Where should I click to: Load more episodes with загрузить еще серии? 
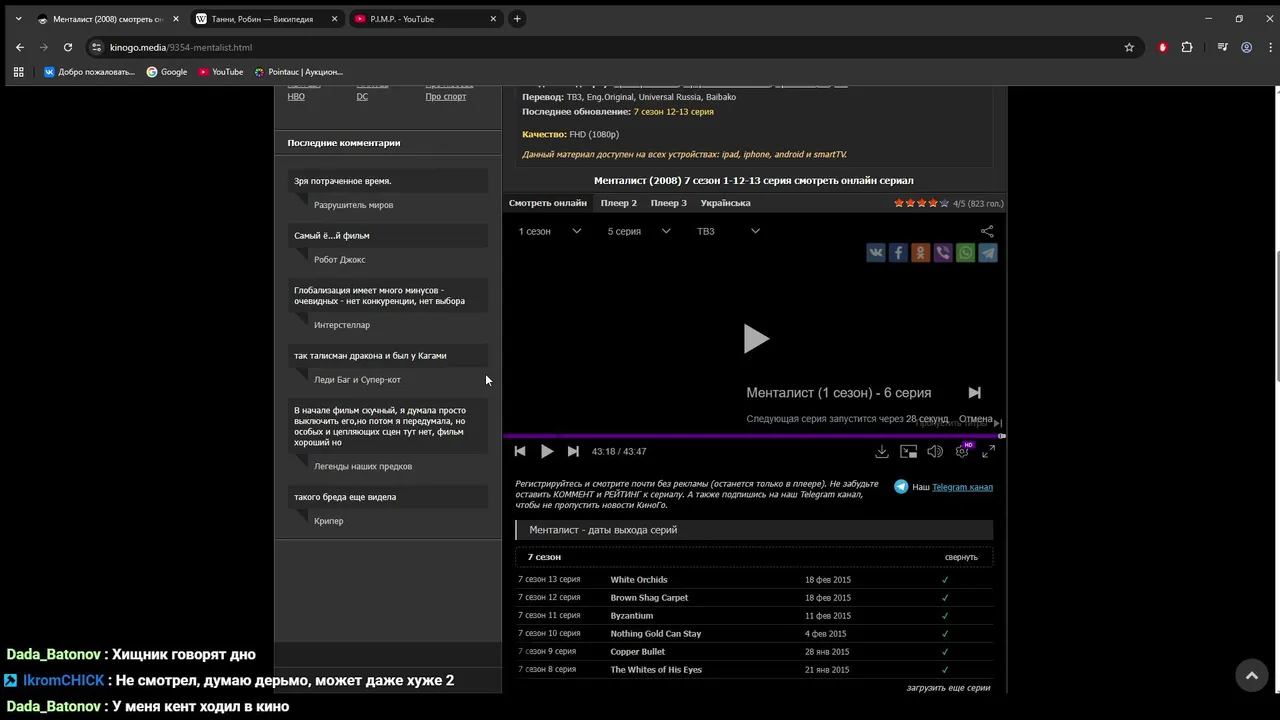(948, 688)
